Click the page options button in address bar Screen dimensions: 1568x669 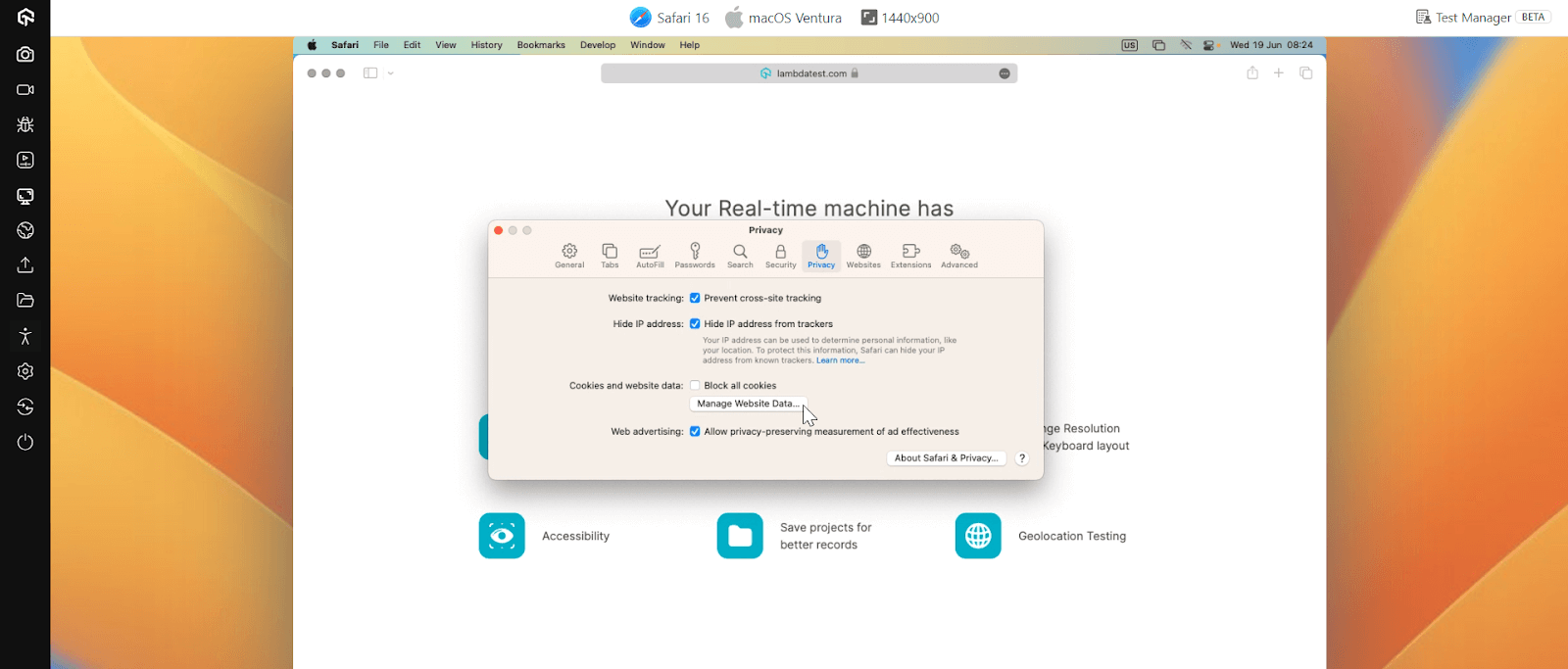point(1004,73)
